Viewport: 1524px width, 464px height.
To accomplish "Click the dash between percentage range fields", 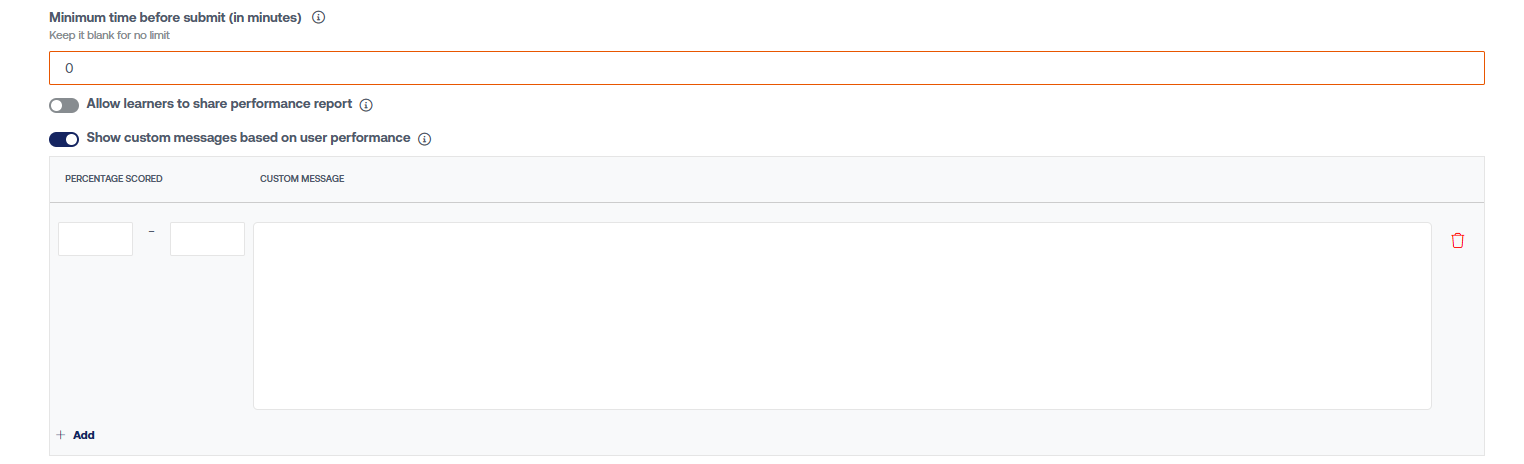I will pyautogui.click(x=152, y=232).
